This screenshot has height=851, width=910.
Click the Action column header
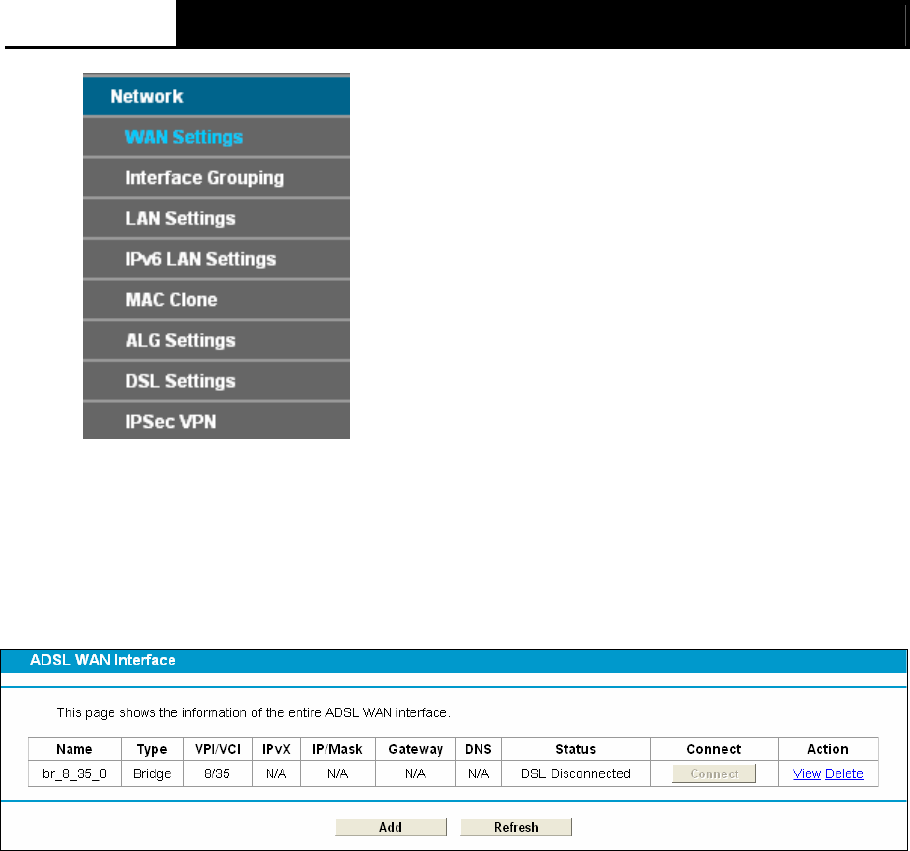pos(828,749)
